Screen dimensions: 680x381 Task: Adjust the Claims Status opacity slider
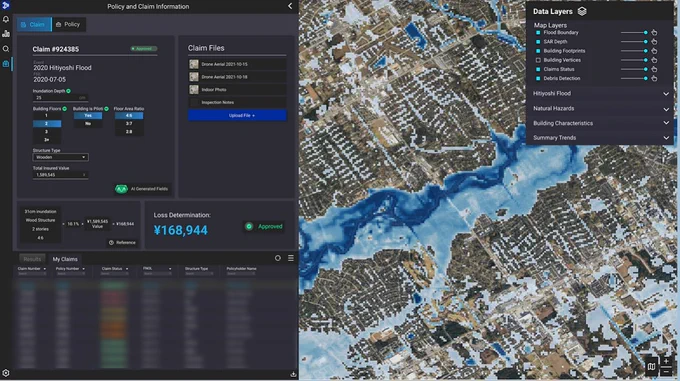tap(634, 69)
